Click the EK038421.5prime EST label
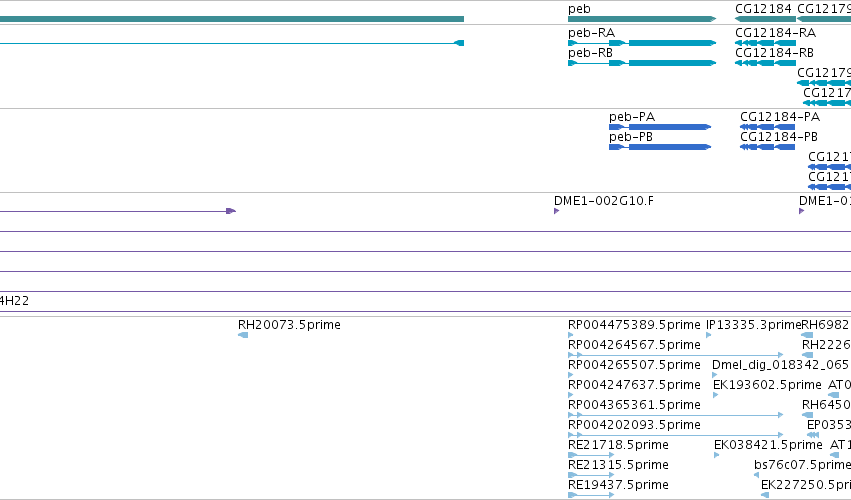 click(x=768, y=445)
